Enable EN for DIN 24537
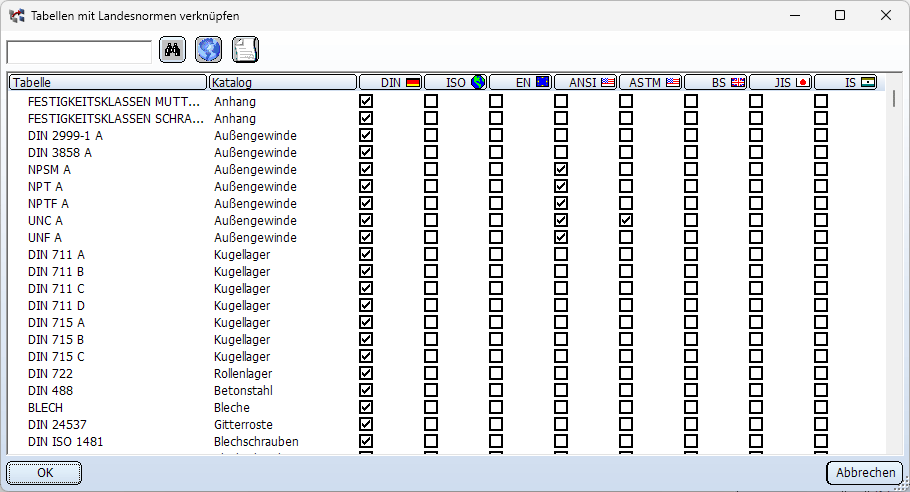910x492 pixels. [x=496, y=425]
